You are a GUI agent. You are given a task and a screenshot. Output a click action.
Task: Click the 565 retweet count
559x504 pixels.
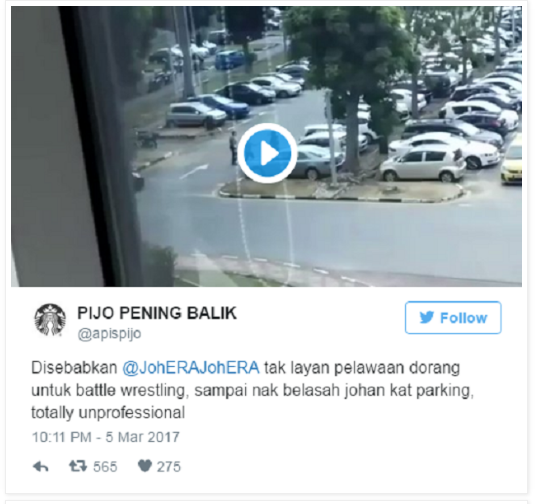pyautogui.click(x=105, y=467)
